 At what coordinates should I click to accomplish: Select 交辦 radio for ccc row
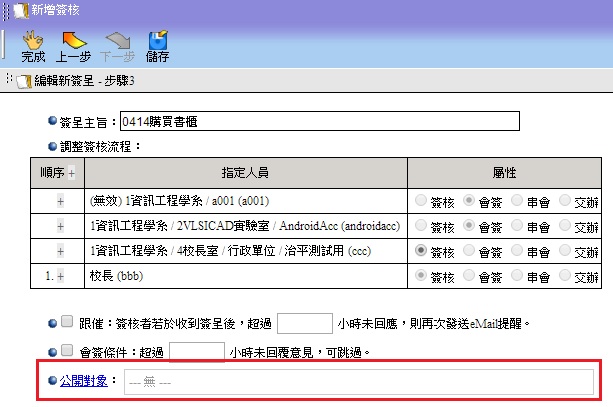pos(566,250)
